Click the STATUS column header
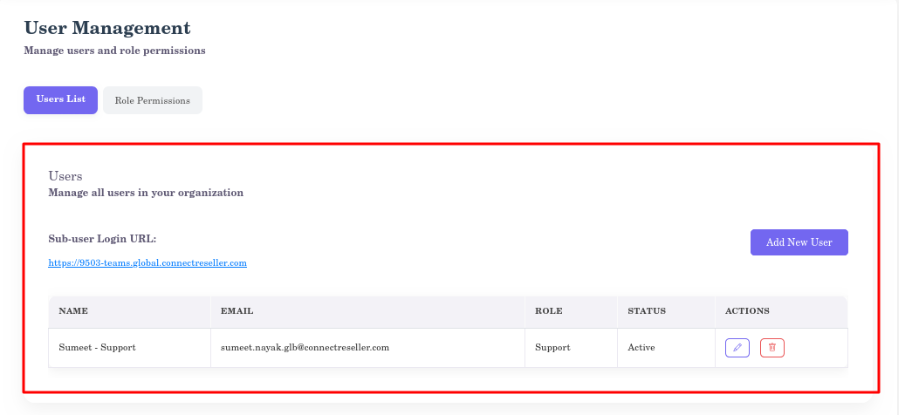This screenshot has height=415, width=900. pyautogui.click(x=646, y=311)
